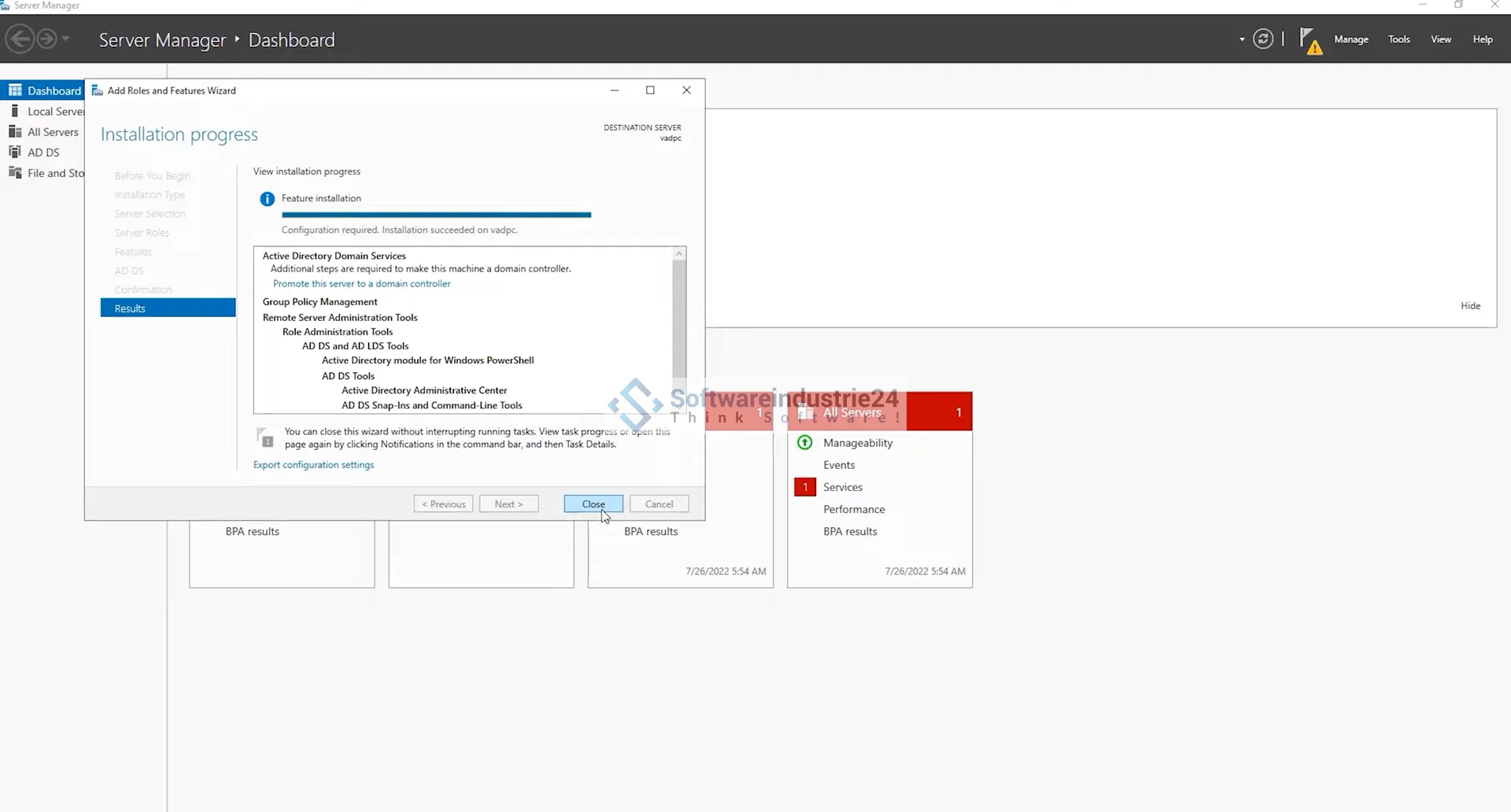Click the green Manageability status icon
The width and height of the screenshot is (1511, 812).
(804, 443)
